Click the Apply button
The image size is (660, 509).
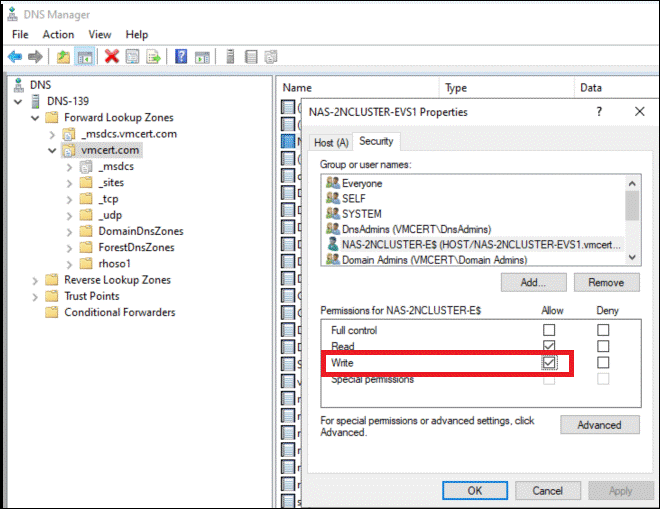point(620,490)
